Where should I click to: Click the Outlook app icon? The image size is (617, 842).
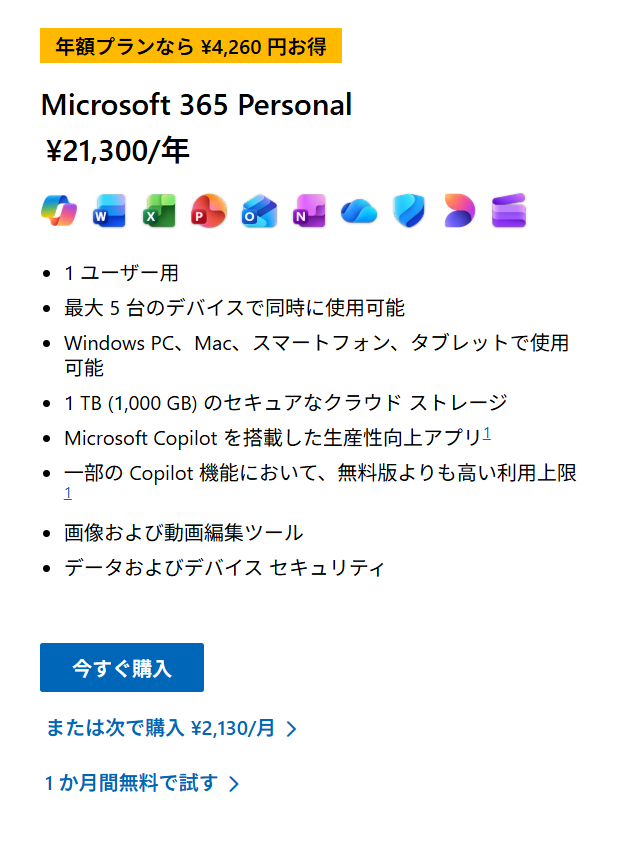click(x=258, y=211)
